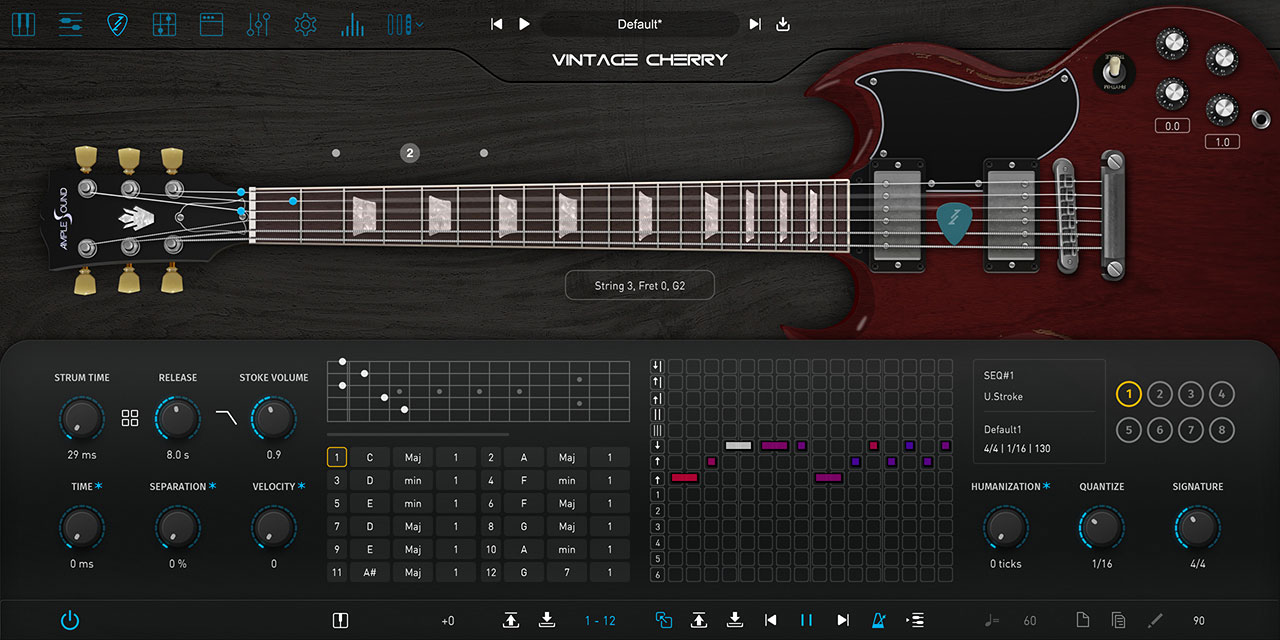Click the 1.0 knob value box

pyautogui.click(x=1222, y=142)
